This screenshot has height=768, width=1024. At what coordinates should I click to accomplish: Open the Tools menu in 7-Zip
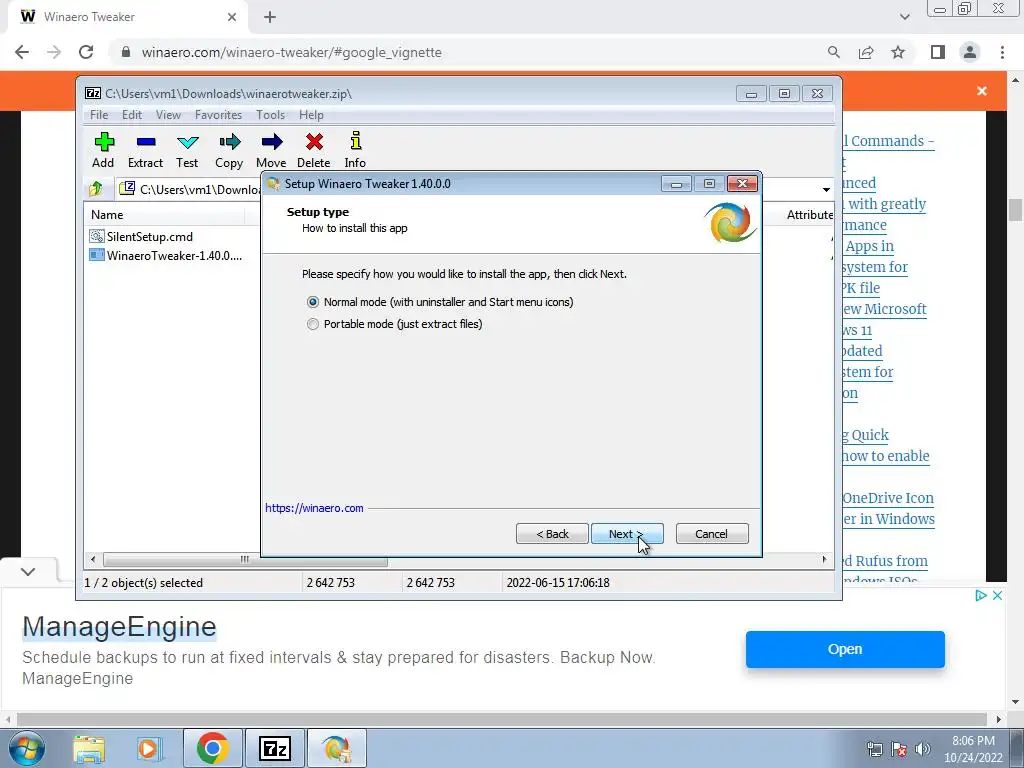[270, 115]
